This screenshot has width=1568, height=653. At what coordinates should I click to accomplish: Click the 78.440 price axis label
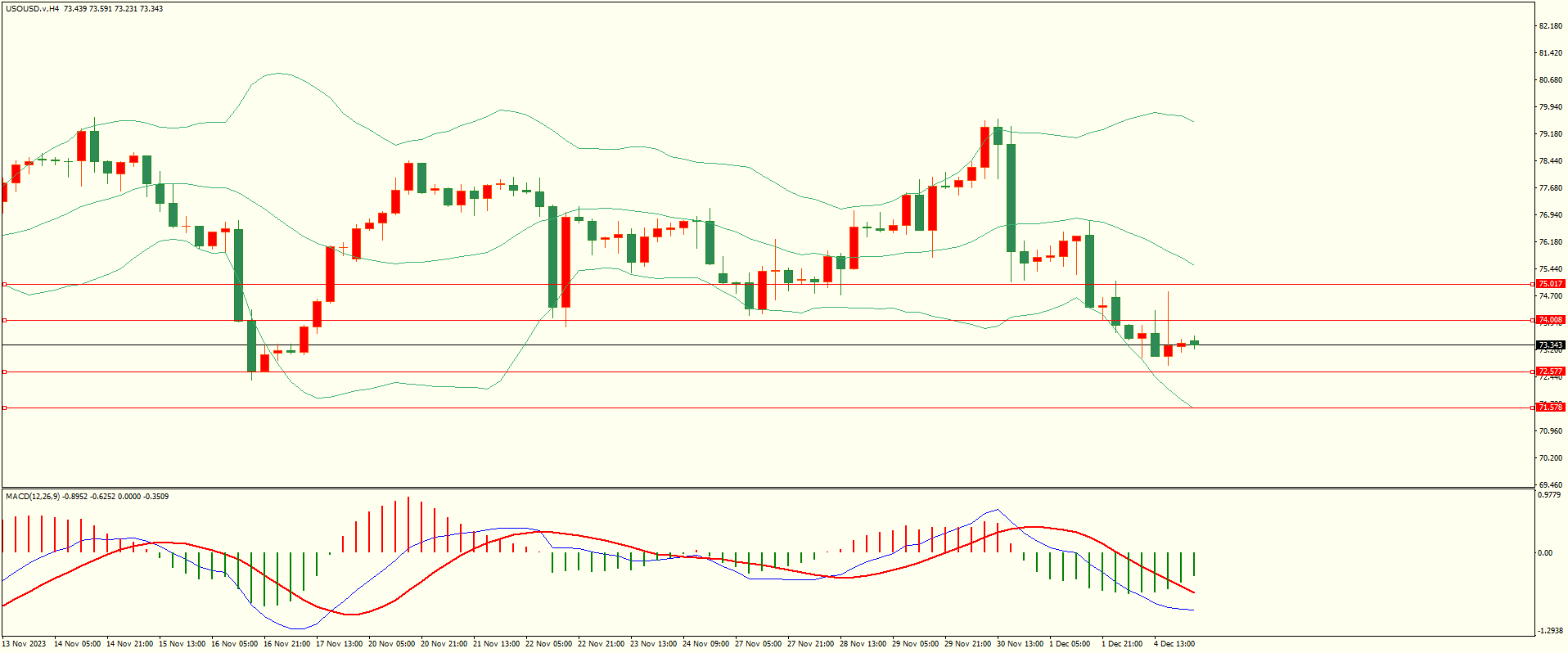[x=1550, y=161]
